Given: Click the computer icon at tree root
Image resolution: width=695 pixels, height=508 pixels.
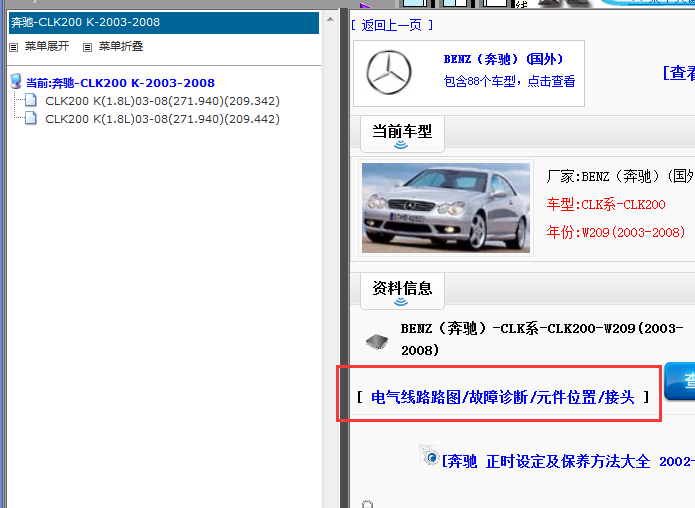Looking at the screenshot, I should [x=16, y=81].
